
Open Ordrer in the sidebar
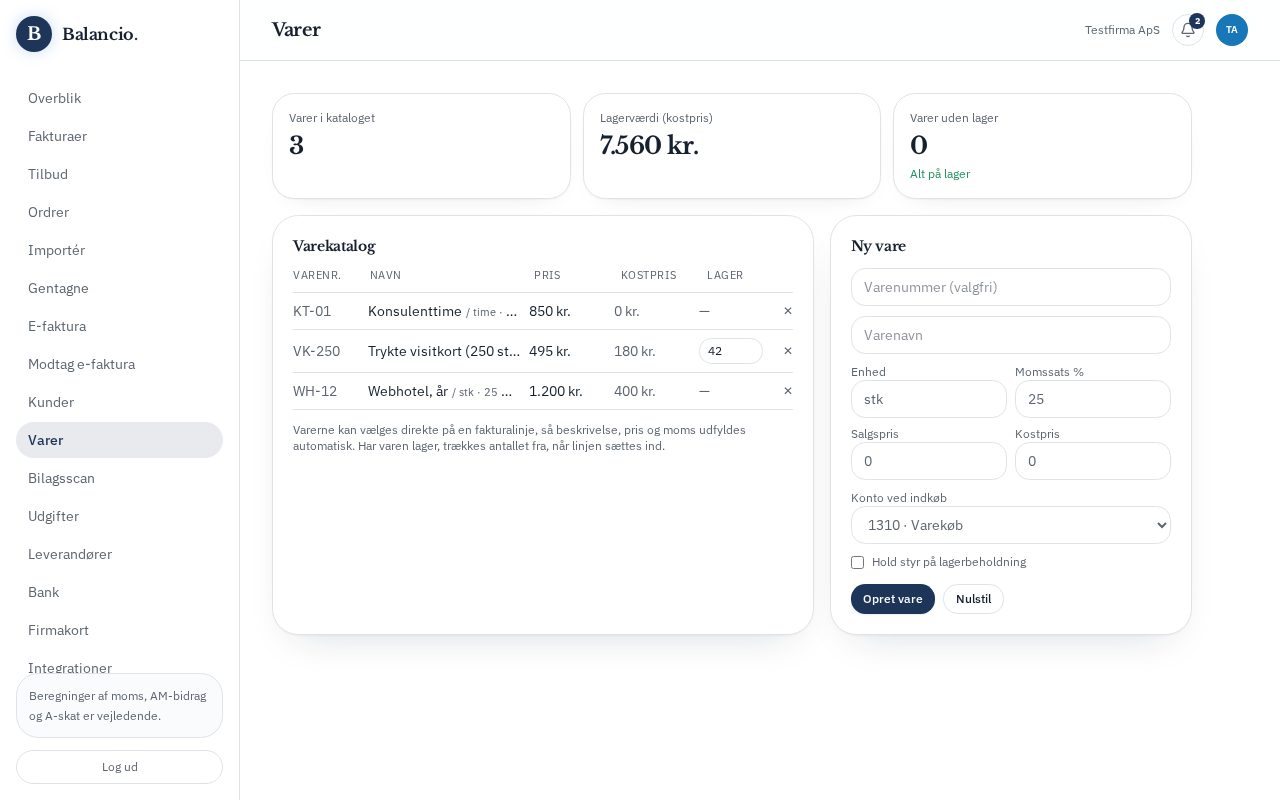[119, 212]
